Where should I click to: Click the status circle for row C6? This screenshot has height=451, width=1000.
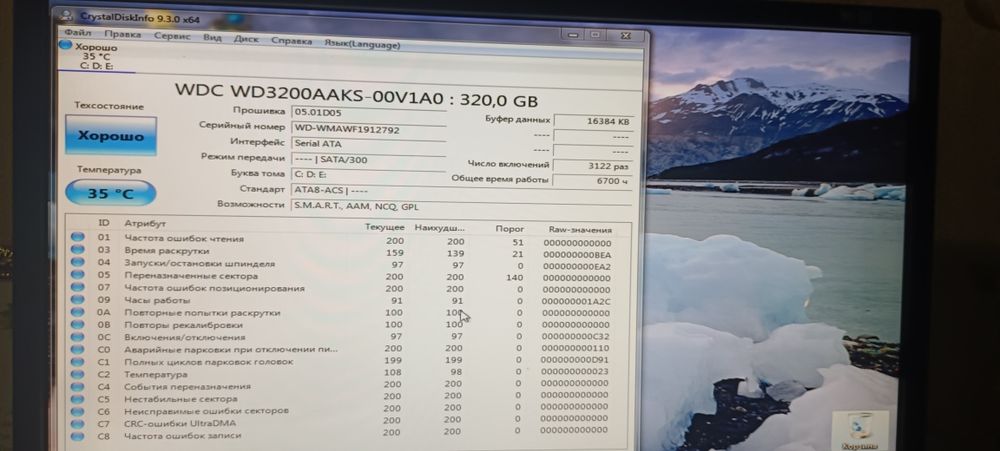[x=77, y=411]
